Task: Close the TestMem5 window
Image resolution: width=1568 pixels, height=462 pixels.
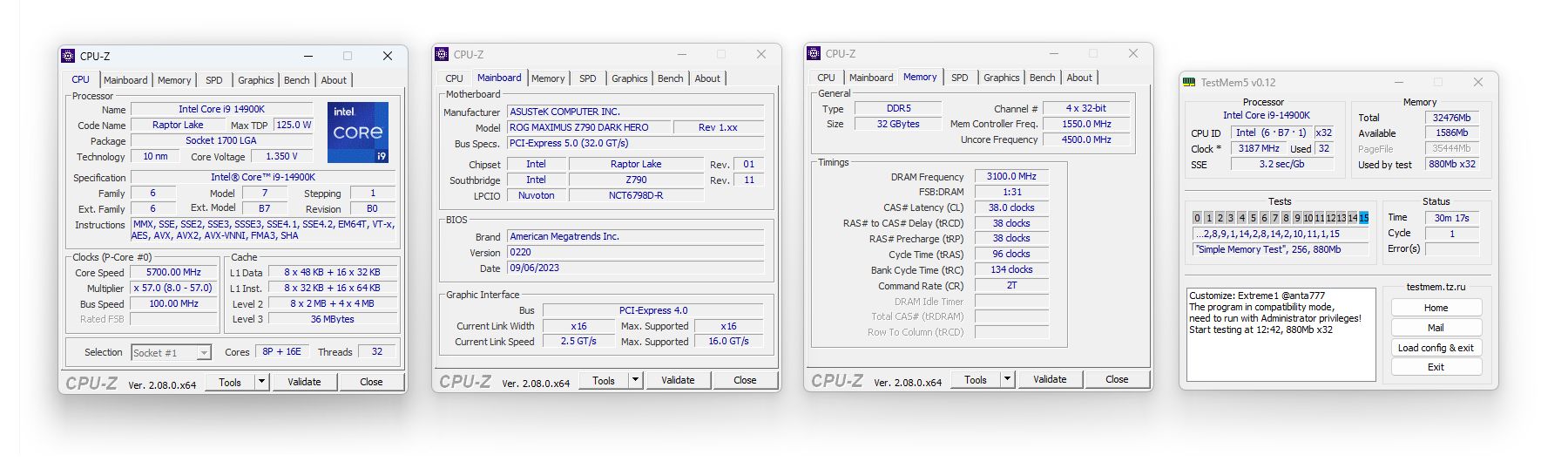Action: click(x=1478, y=82)
